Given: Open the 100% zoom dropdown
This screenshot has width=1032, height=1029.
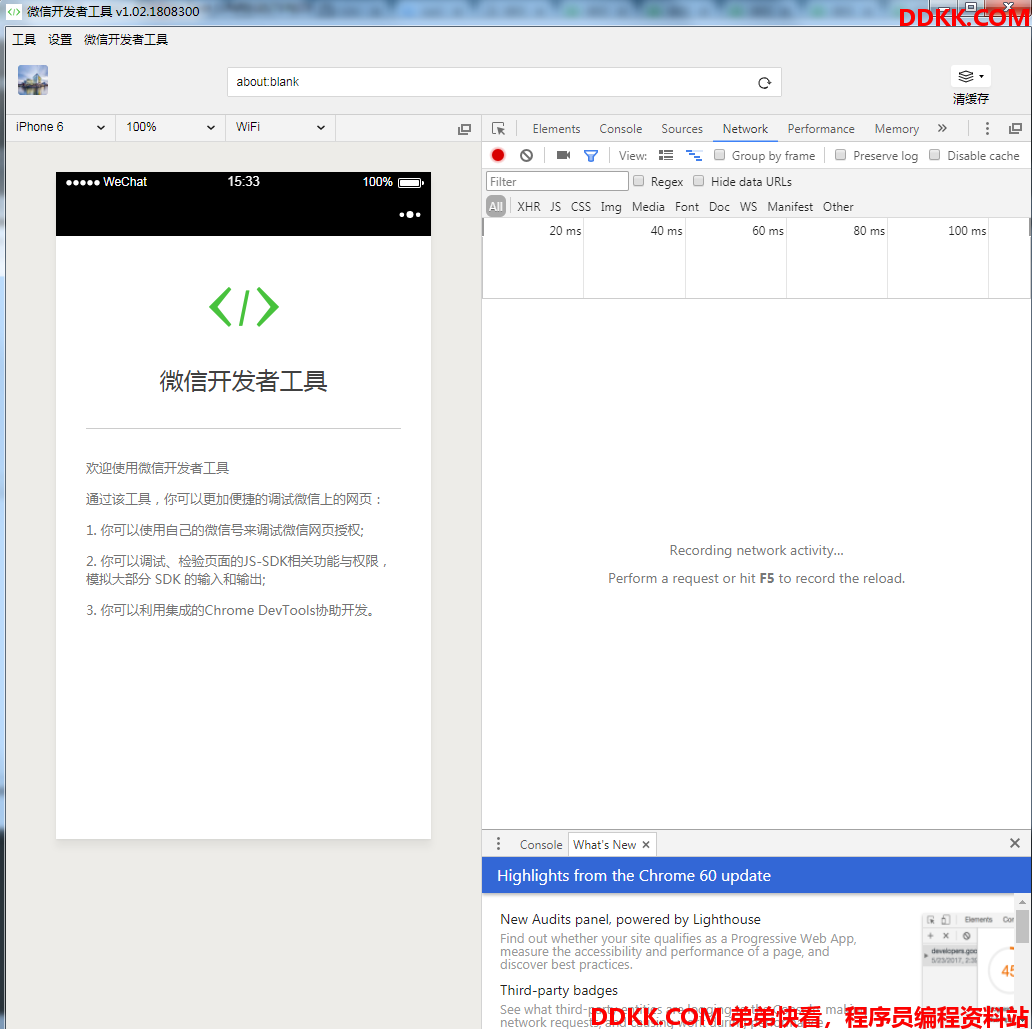Looking at the screenshot, I should pyautogui.click(x=170, y=127).
